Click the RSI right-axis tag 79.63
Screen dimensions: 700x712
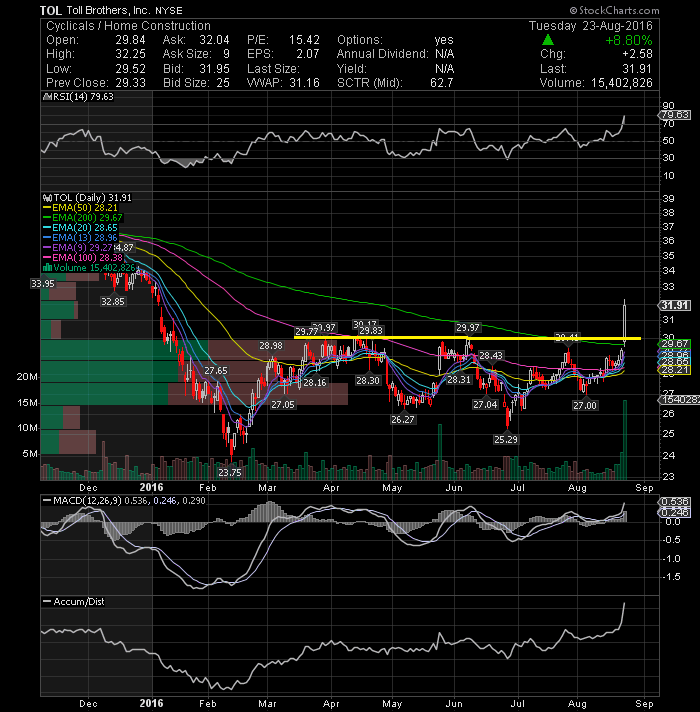pyautogui.click(x=674, y=115)
